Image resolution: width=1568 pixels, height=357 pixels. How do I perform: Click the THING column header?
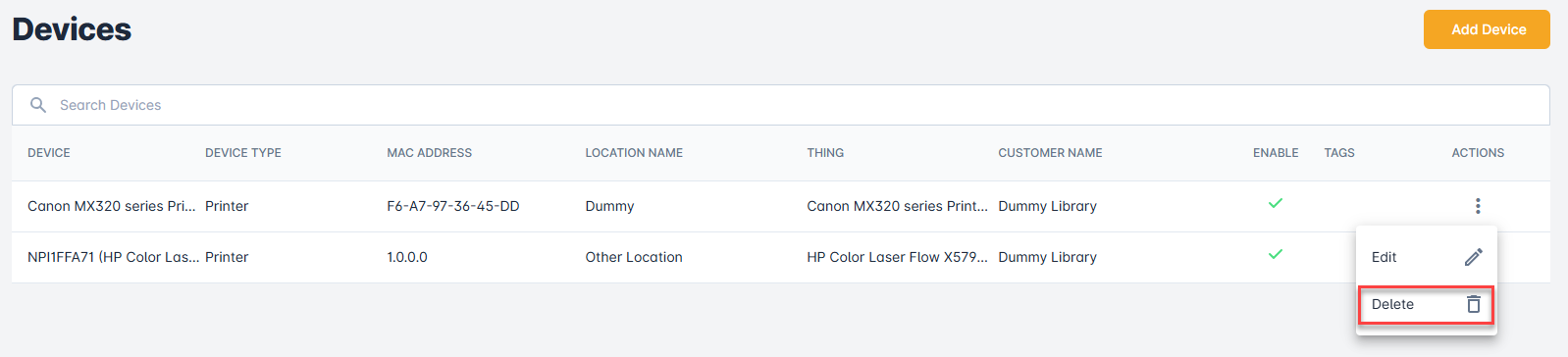coord(825,153)
